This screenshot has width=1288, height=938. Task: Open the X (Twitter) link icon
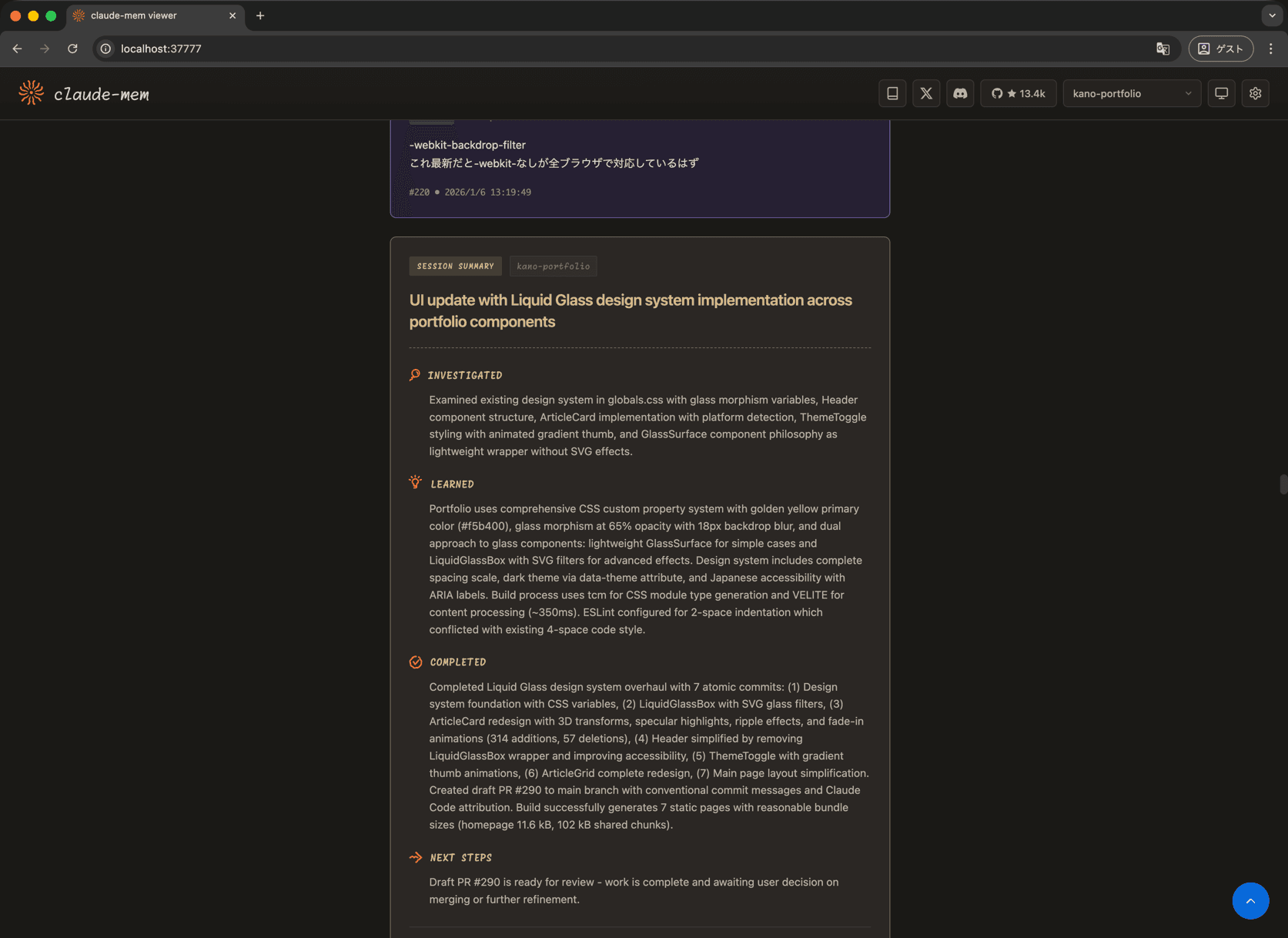(x=926, y=93)
